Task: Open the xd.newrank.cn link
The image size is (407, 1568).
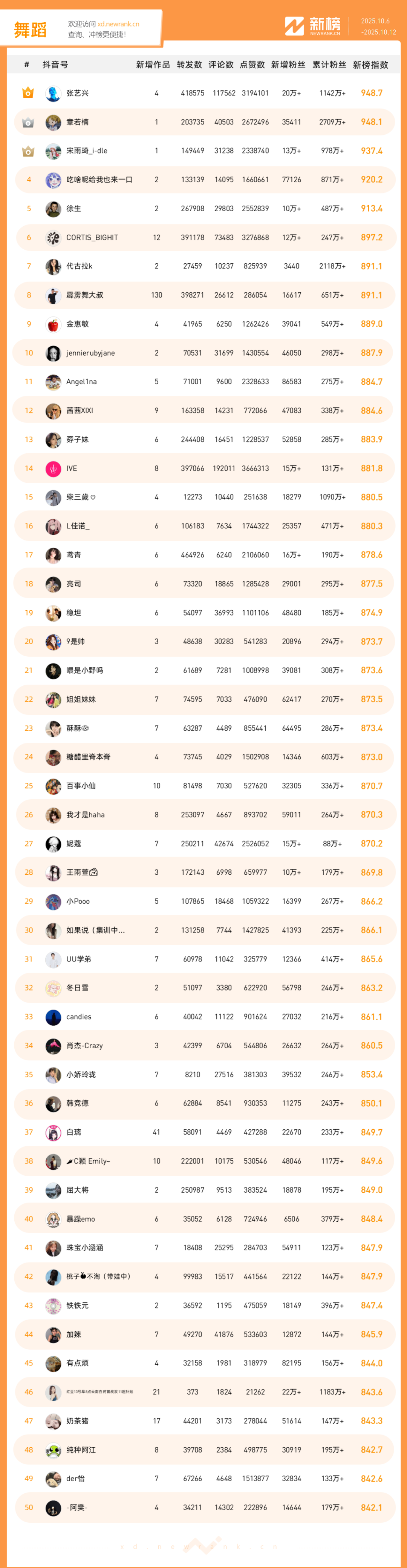Action: coord(118,25)
